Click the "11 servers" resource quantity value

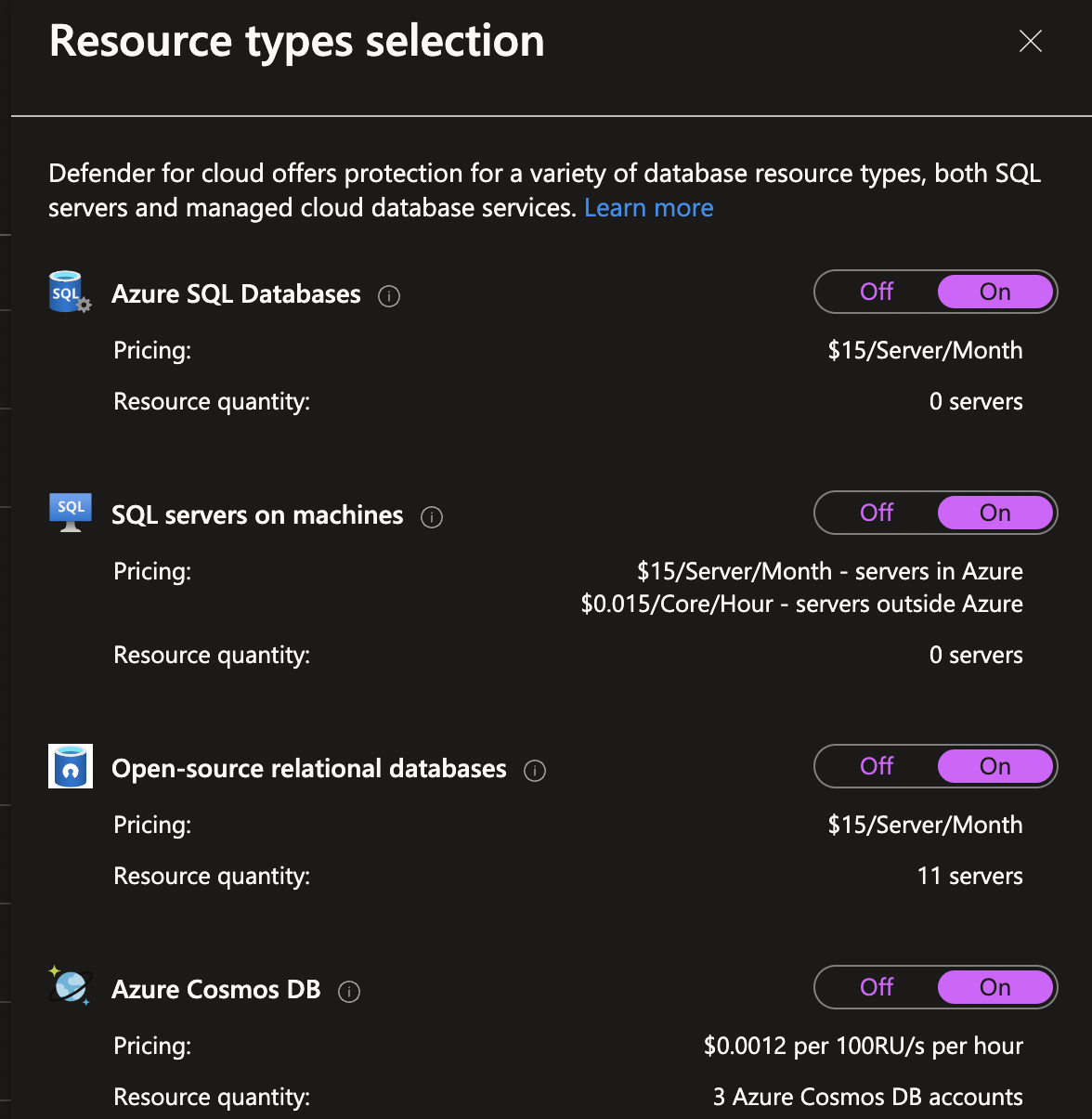pyautogui.click(x=969, y=876)
